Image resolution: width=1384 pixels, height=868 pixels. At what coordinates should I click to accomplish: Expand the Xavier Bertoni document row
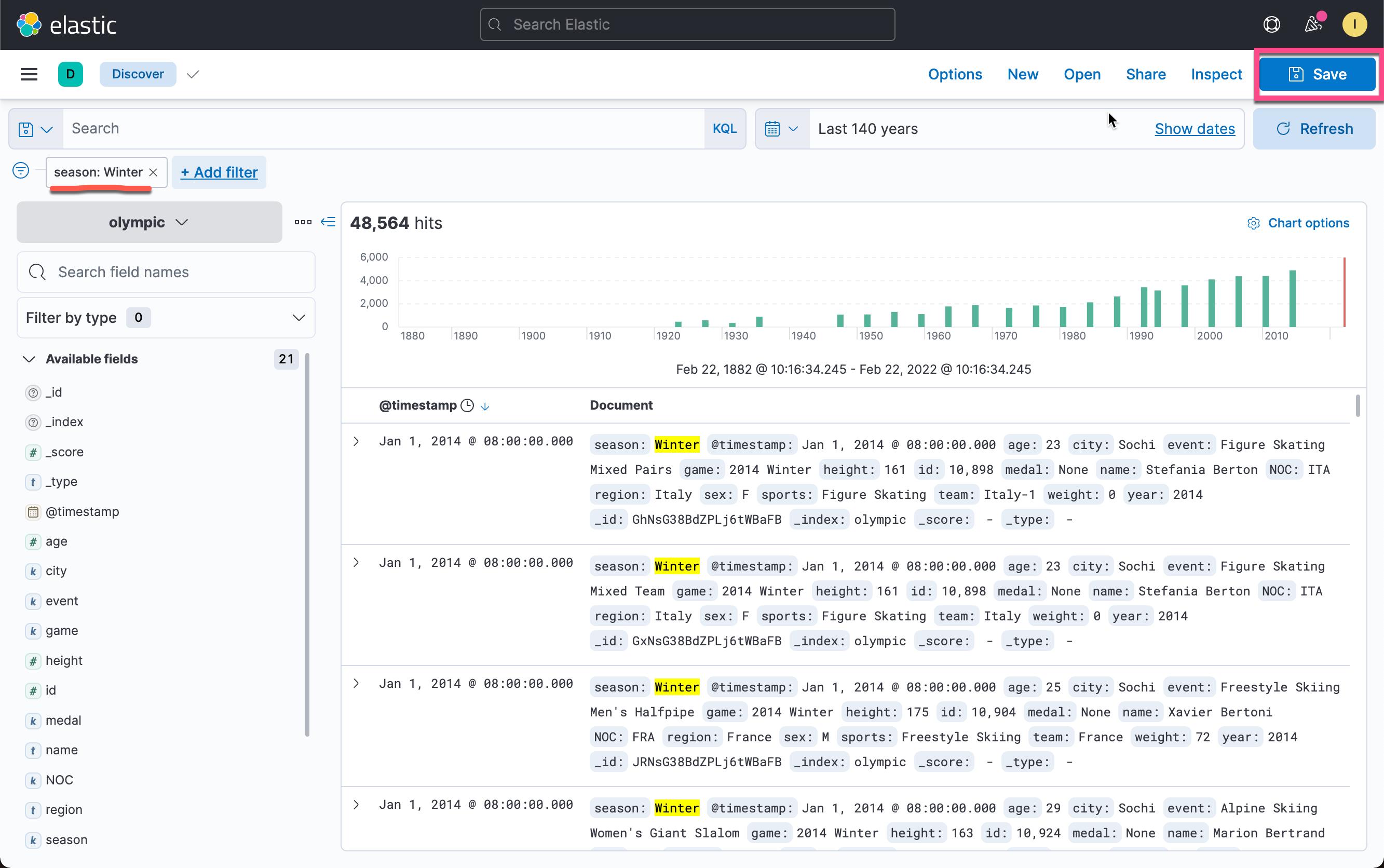click(x=356, y=684)
